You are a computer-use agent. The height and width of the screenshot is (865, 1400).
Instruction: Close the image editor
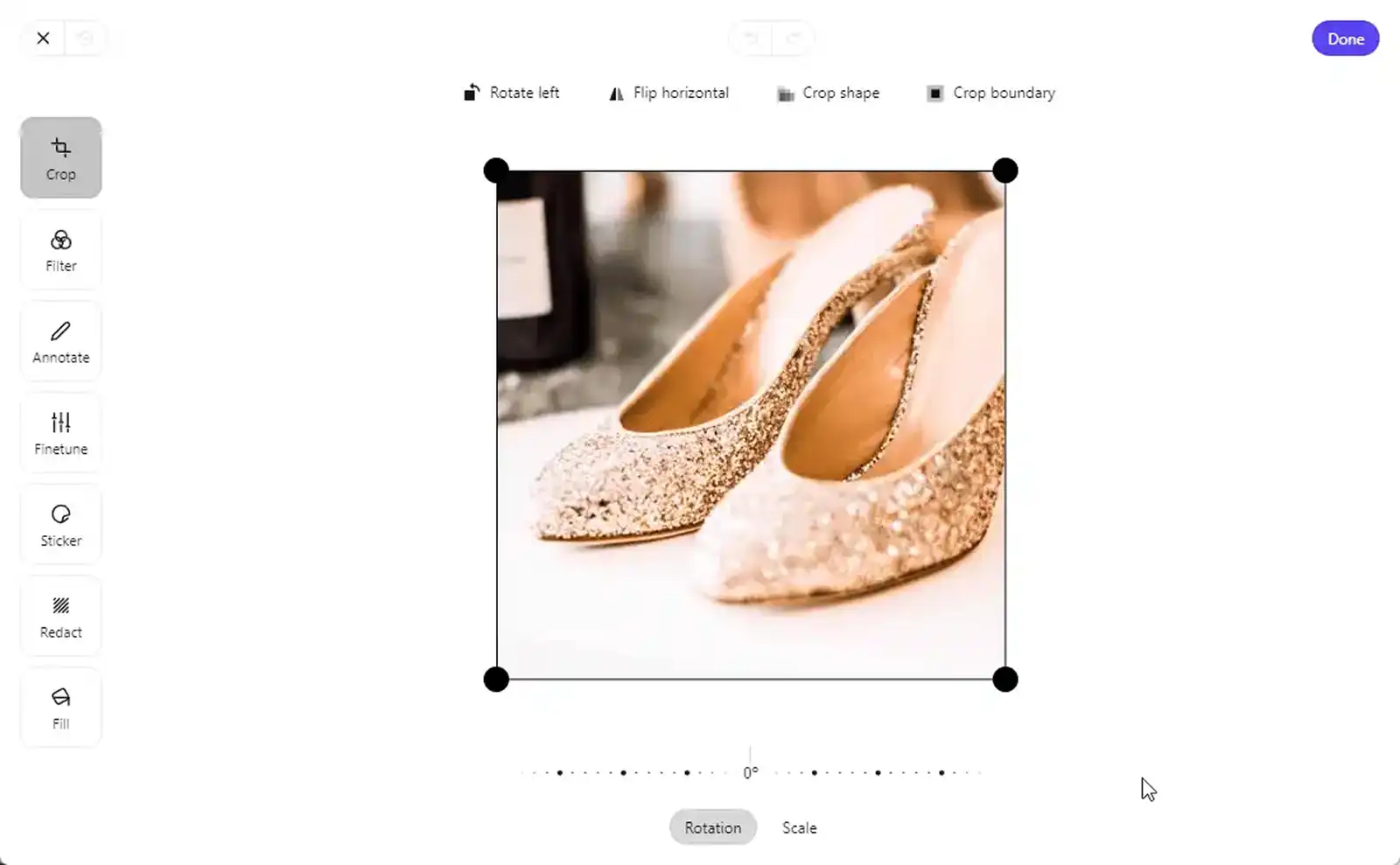coord(42,38)
